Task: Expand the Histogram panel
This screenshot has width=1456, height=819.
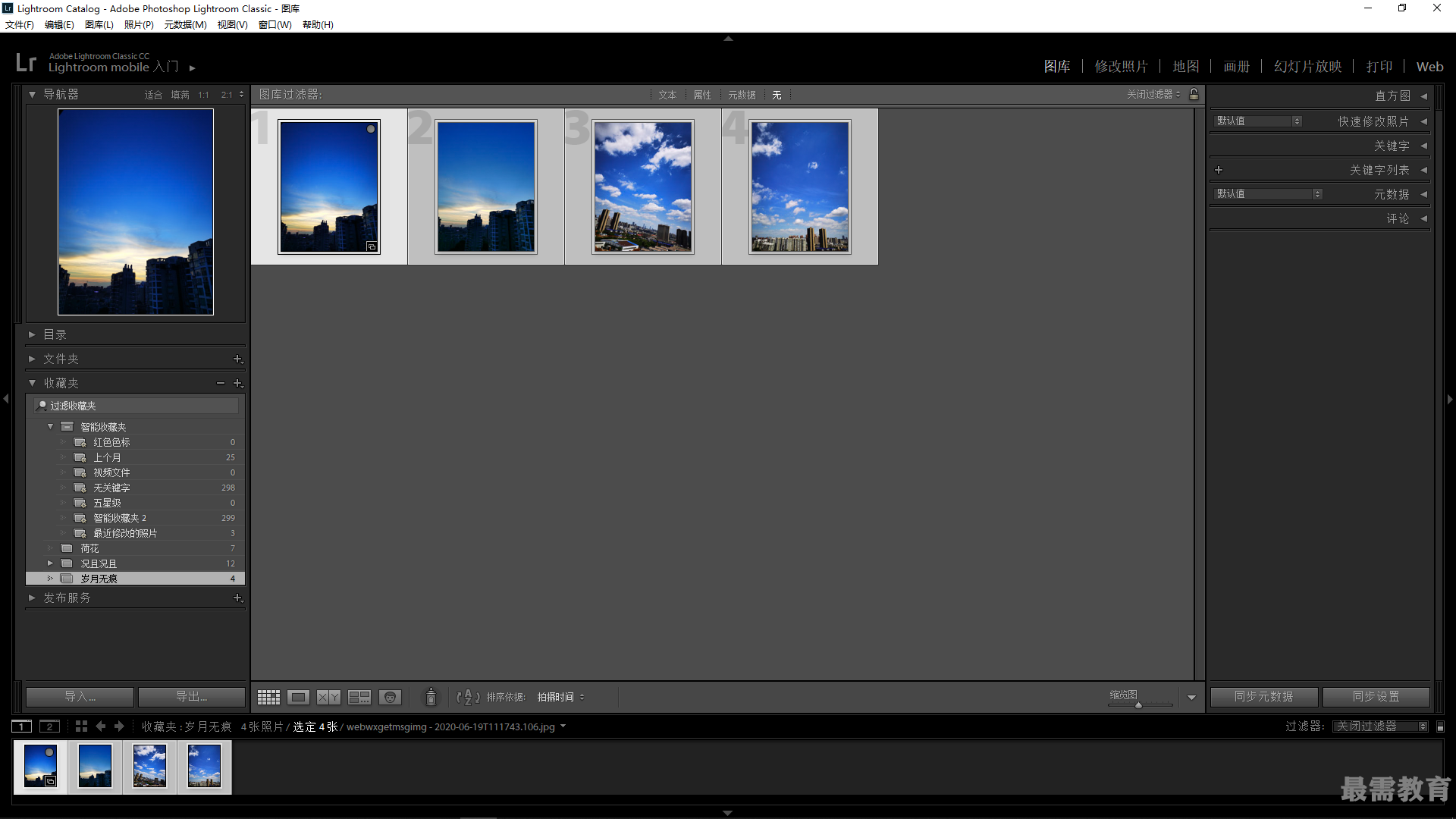Action: [1423, 96]
